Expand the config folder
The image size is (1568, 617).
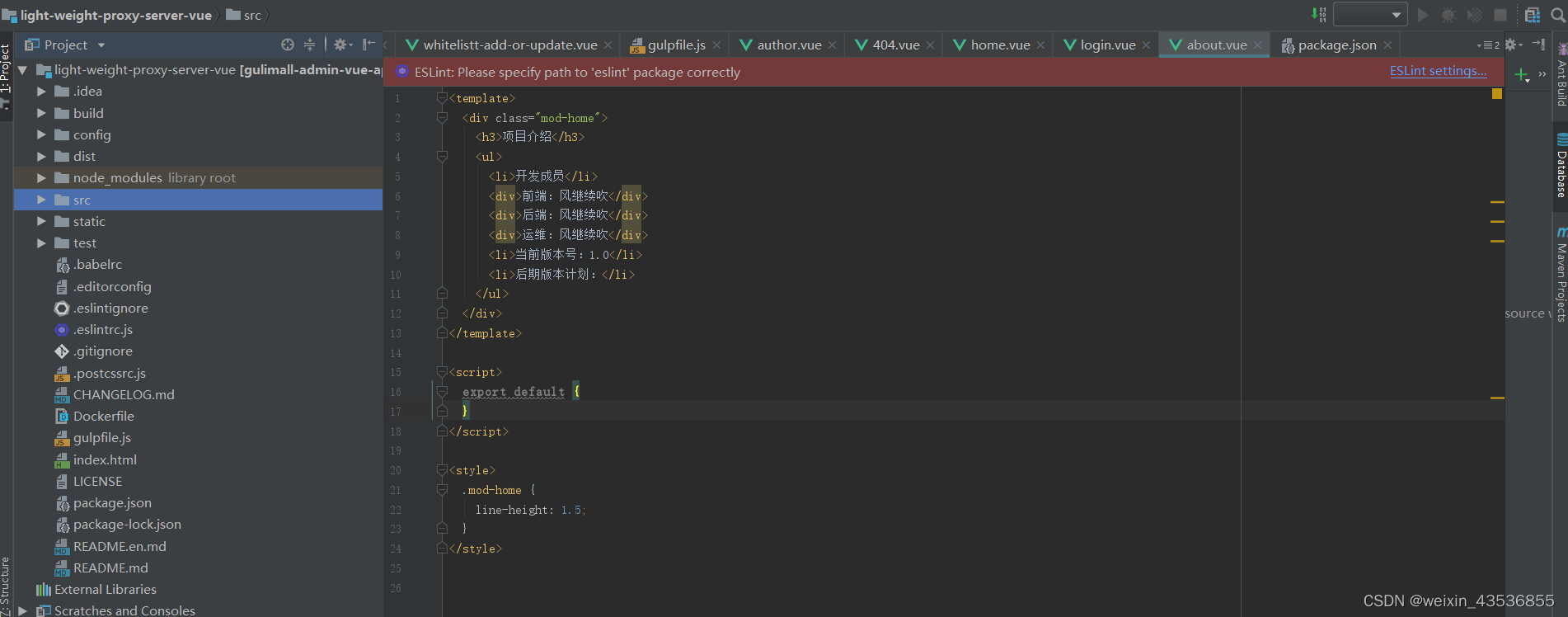click(x=41, y=134)
